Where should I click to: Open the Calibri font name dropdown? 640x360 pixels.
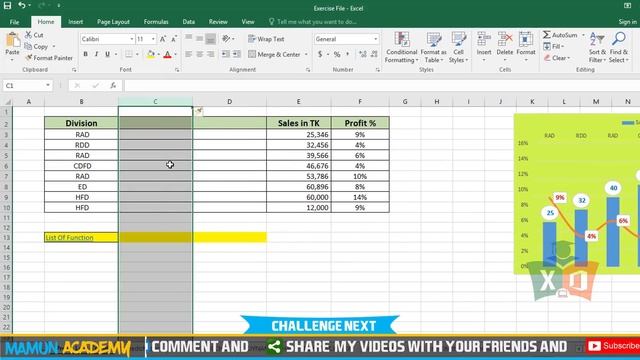(x=132, y=39)
